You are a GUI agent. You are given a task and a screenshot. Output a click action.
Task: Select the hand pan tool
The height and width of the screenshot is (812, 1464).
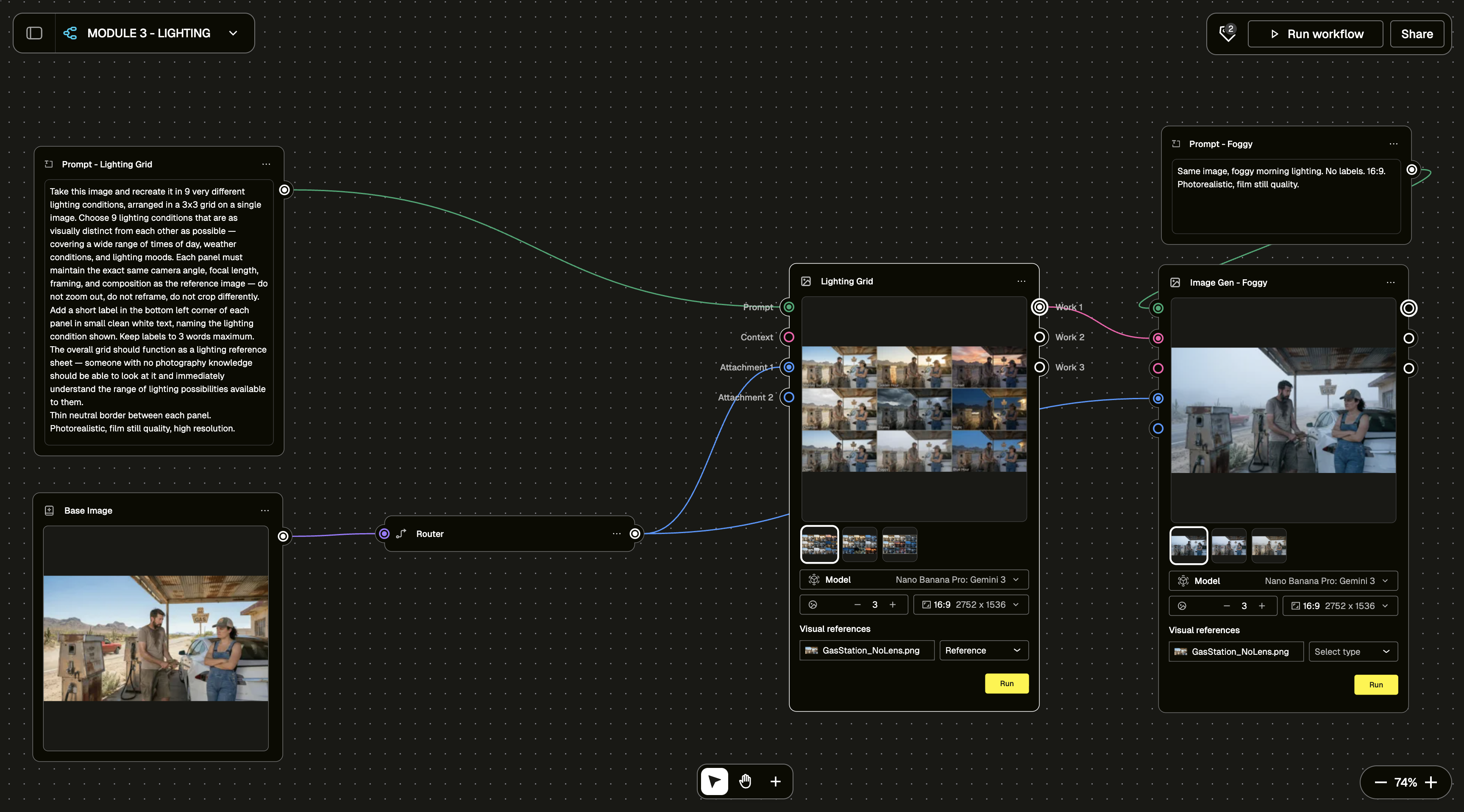click(745, 781)
